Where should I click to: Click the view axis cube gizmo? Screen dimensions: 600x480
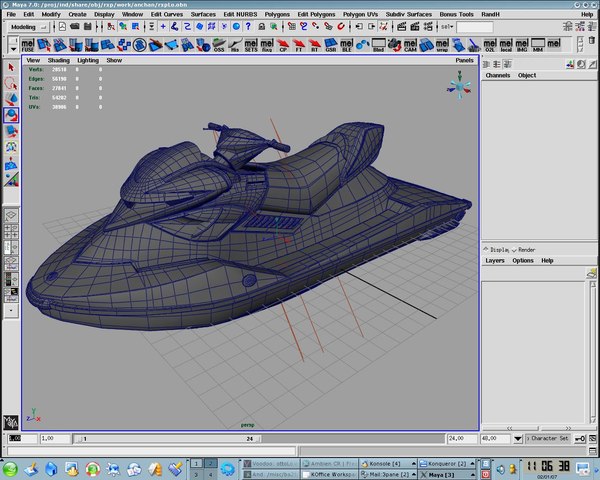click(x=459, y=86)
